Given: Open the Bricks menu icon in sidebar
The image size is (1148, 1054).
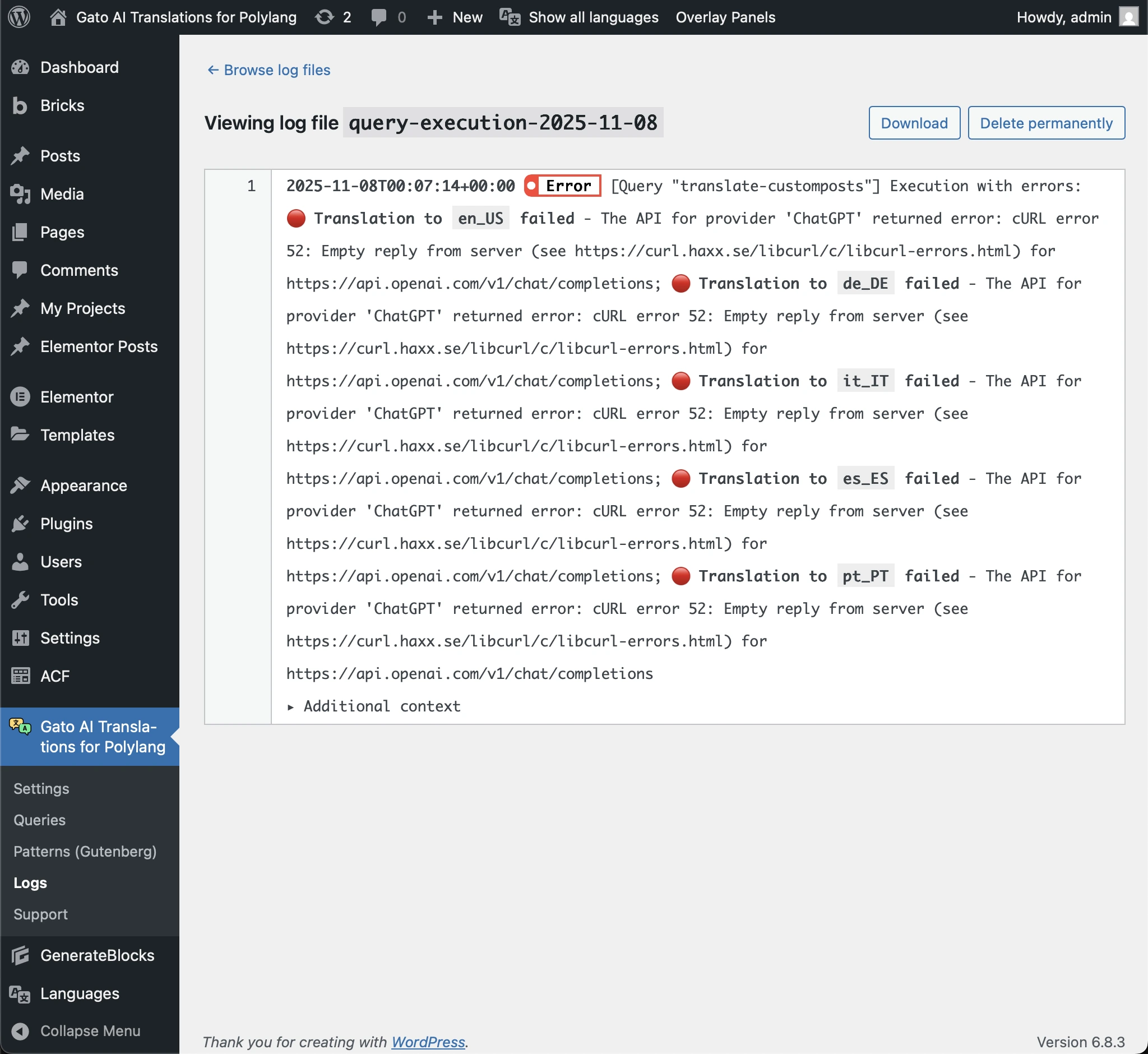Looking at the screenshot, I should pos(20,105).
